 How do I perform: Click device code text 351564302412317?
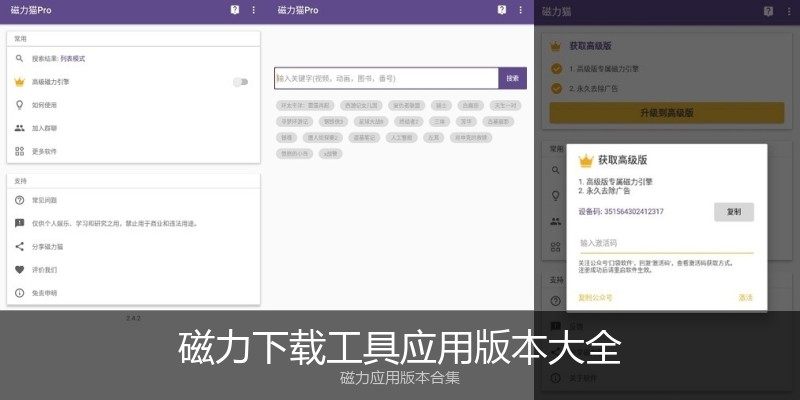[634, 212]
